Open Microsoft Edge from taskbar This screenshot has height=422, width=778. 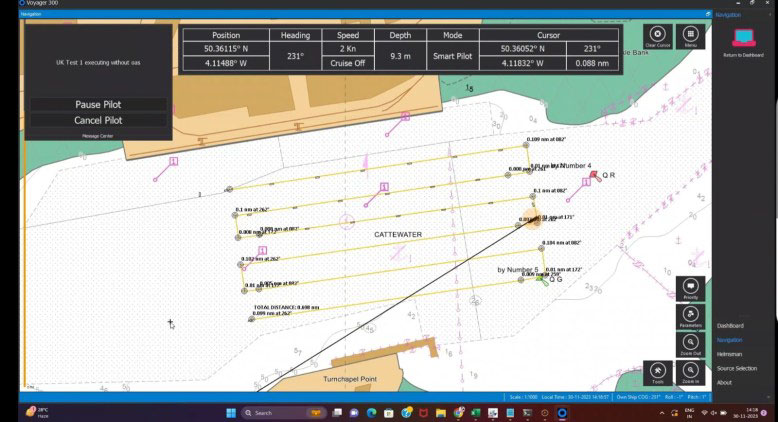click(371, 413)
